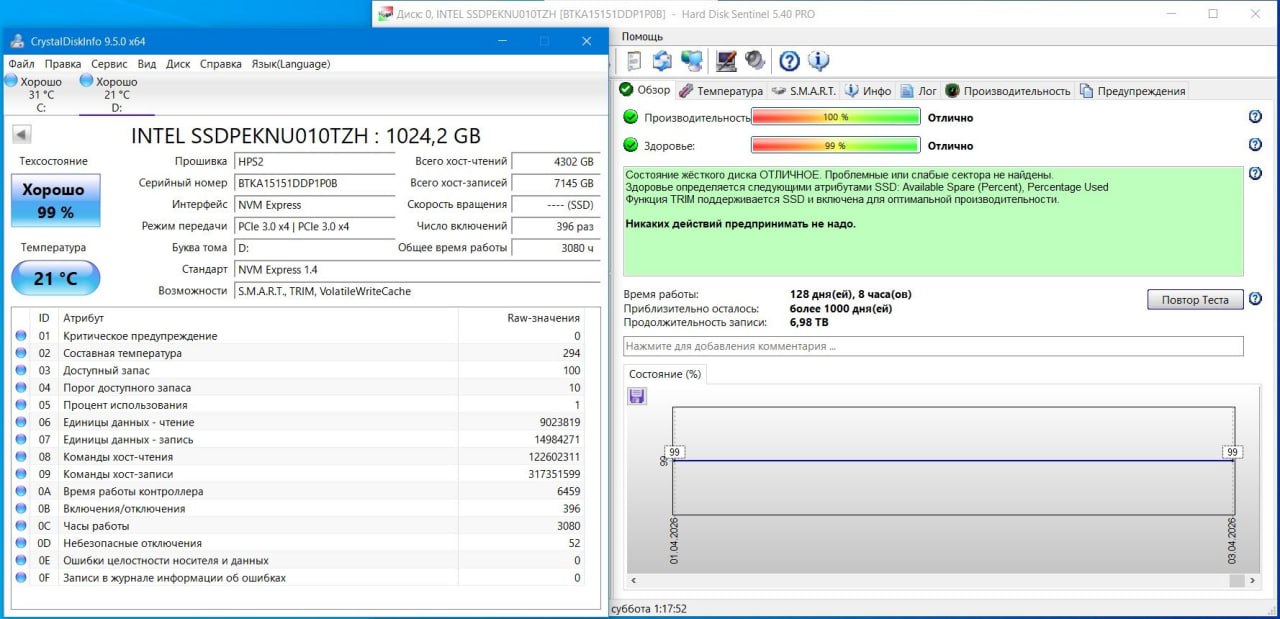Click Здоровье 99 % progress bar
The height and width of the screenshot is (619, 1280).
(x=836, y=145)
